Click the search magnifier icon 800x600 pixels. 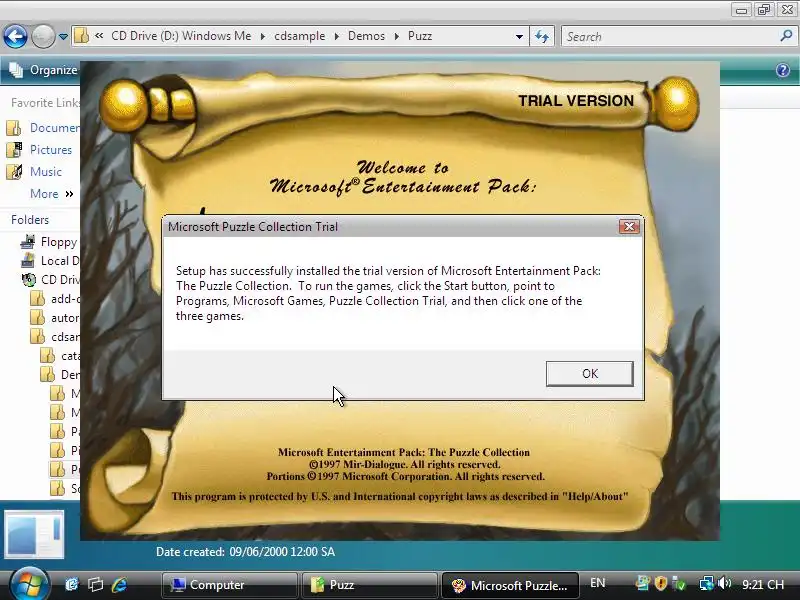pyautogui.click(x=786, y=36)
